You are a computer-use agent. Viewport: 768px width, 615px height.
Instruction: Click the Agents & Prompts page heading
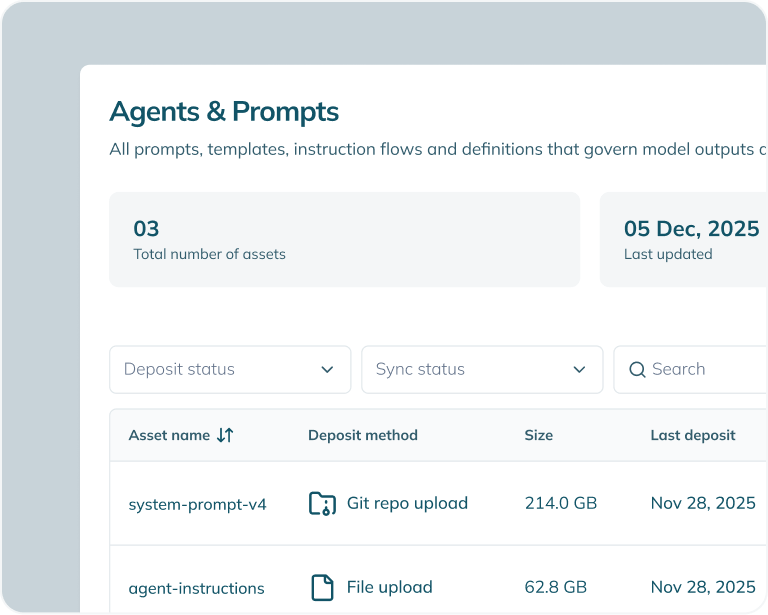[224, 112]
